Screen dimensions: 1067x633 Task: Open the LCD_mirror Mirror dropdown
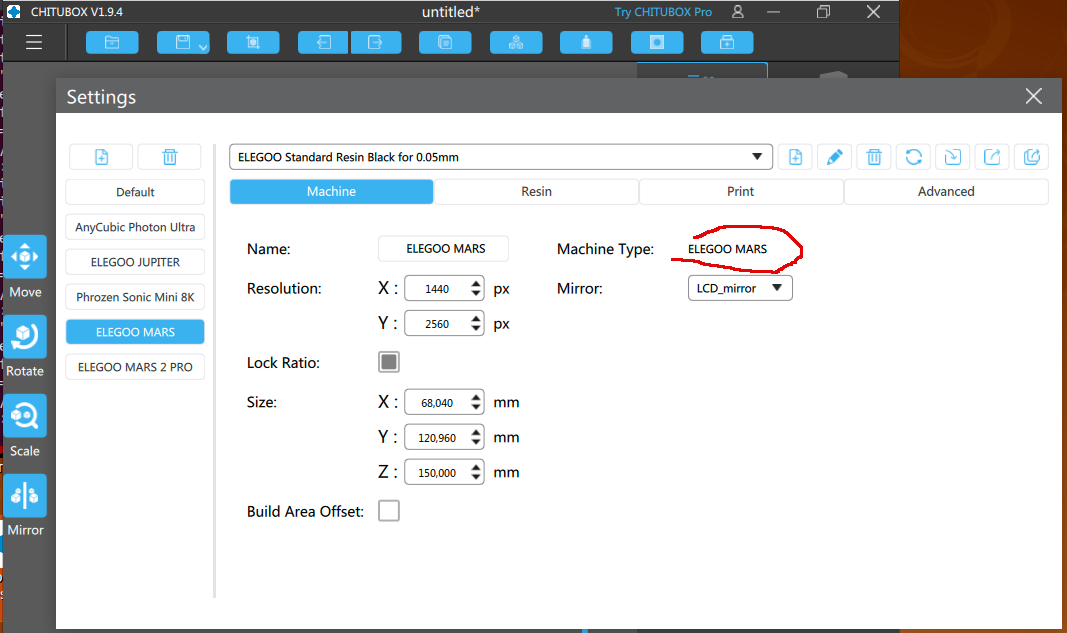(x=740, y=288)
